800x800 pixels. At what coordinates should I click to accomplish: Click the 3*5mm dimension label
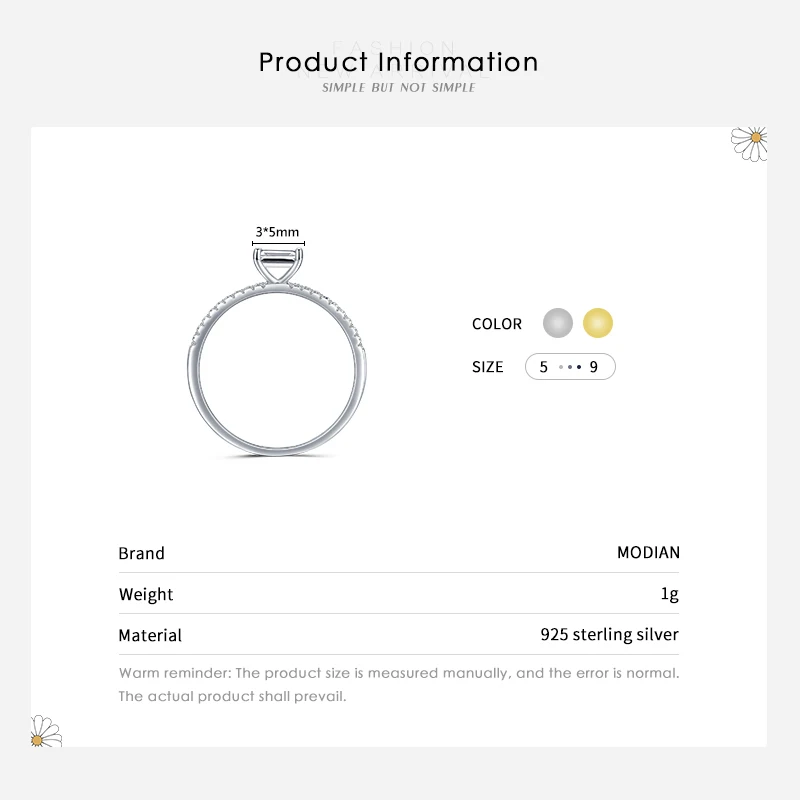coord(277,232)
